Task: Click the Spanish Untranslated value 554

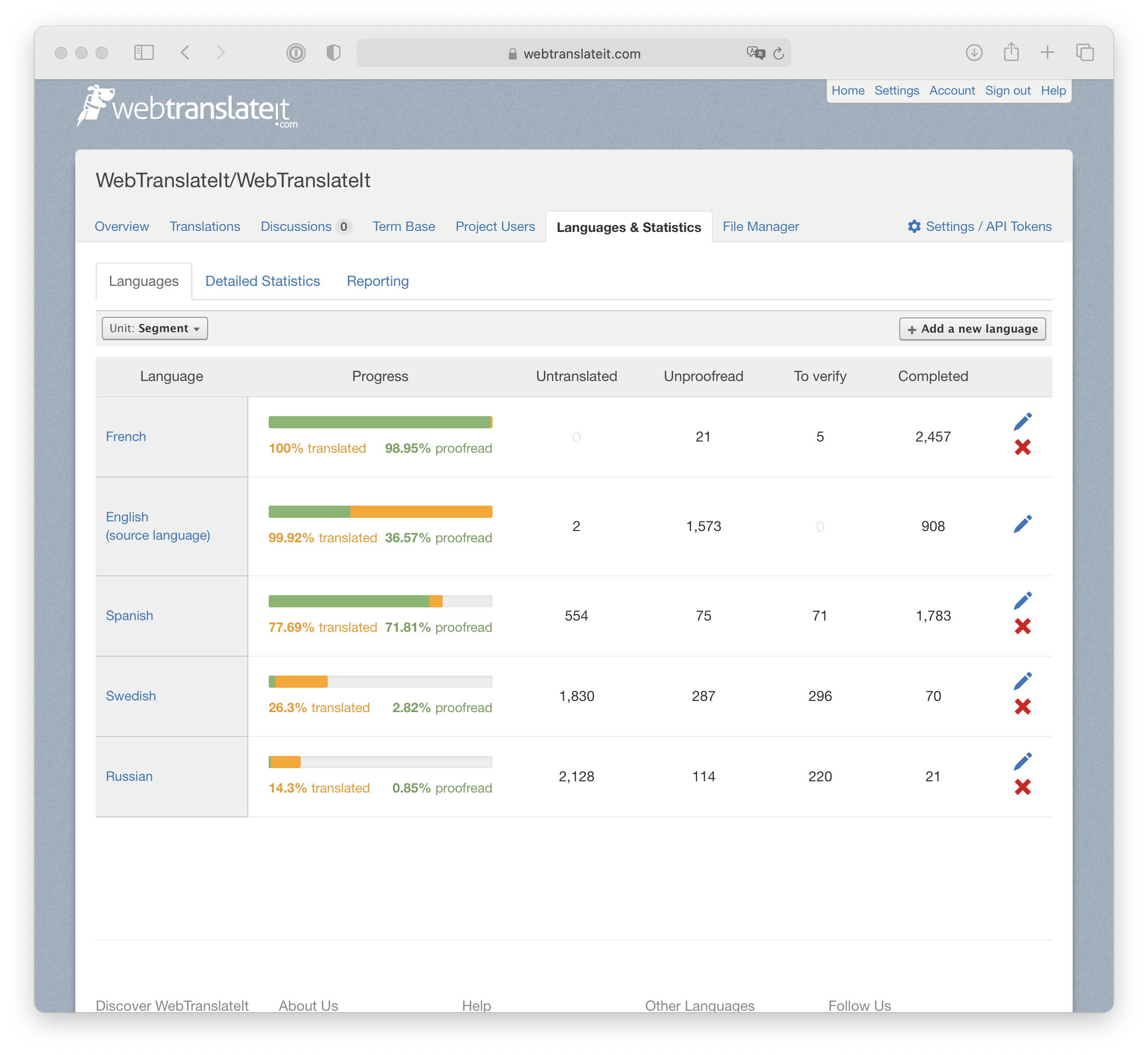Action: tap(576, 616)
